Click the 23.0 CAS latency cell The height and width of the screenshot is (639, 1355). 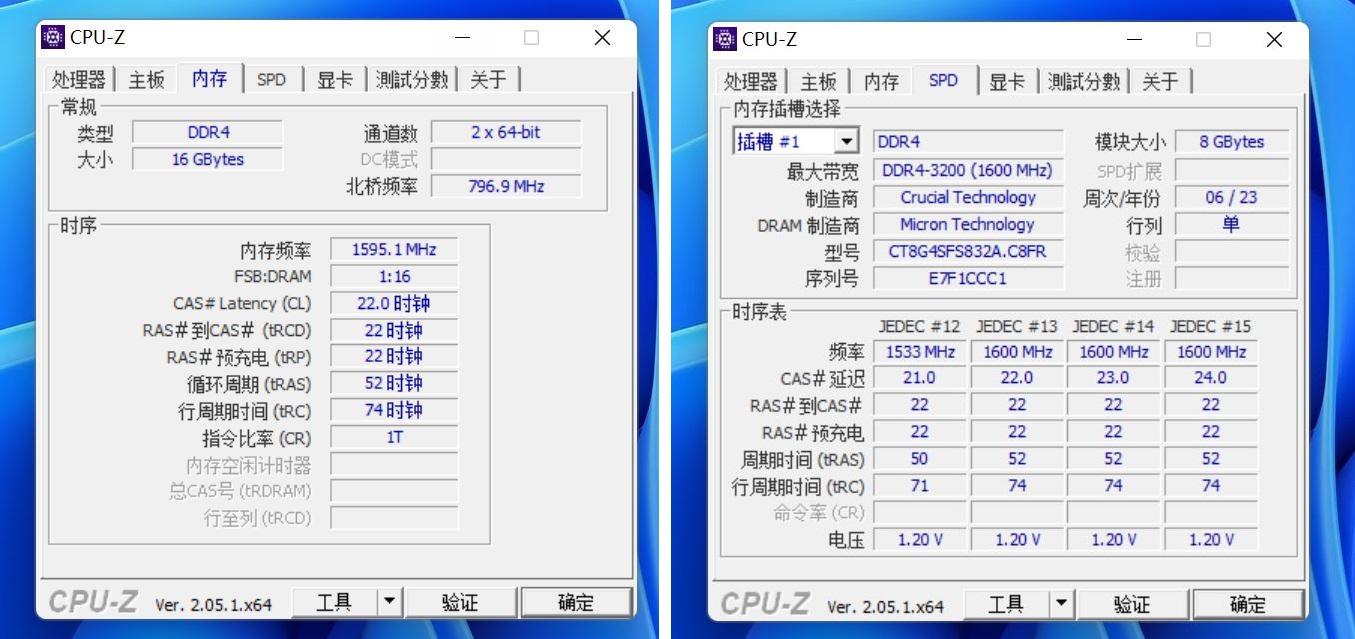[1113, 378]
